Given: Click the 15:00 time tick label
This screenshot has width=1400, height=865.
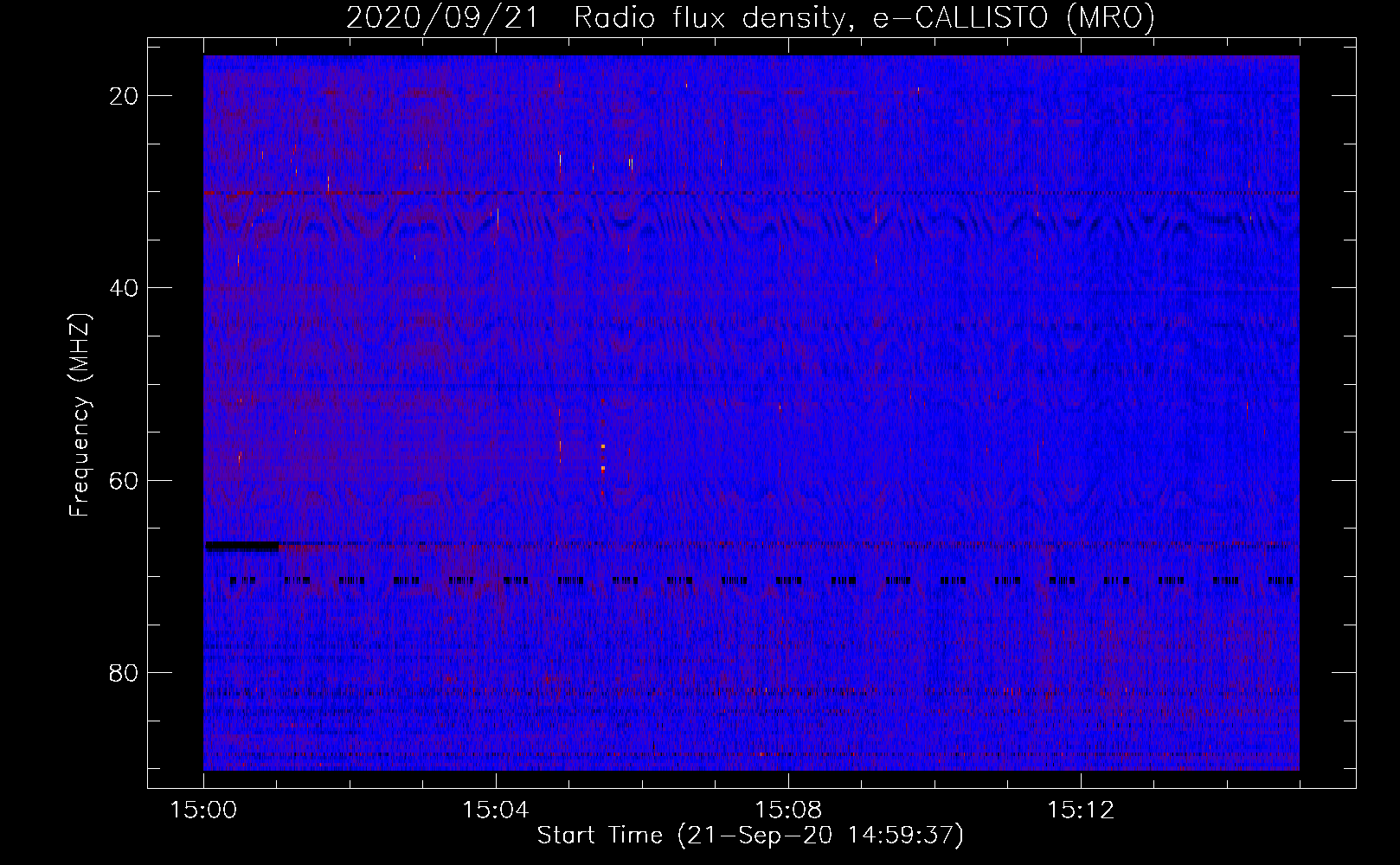Looking at the screenshot, I should click(x=203, y=811).
